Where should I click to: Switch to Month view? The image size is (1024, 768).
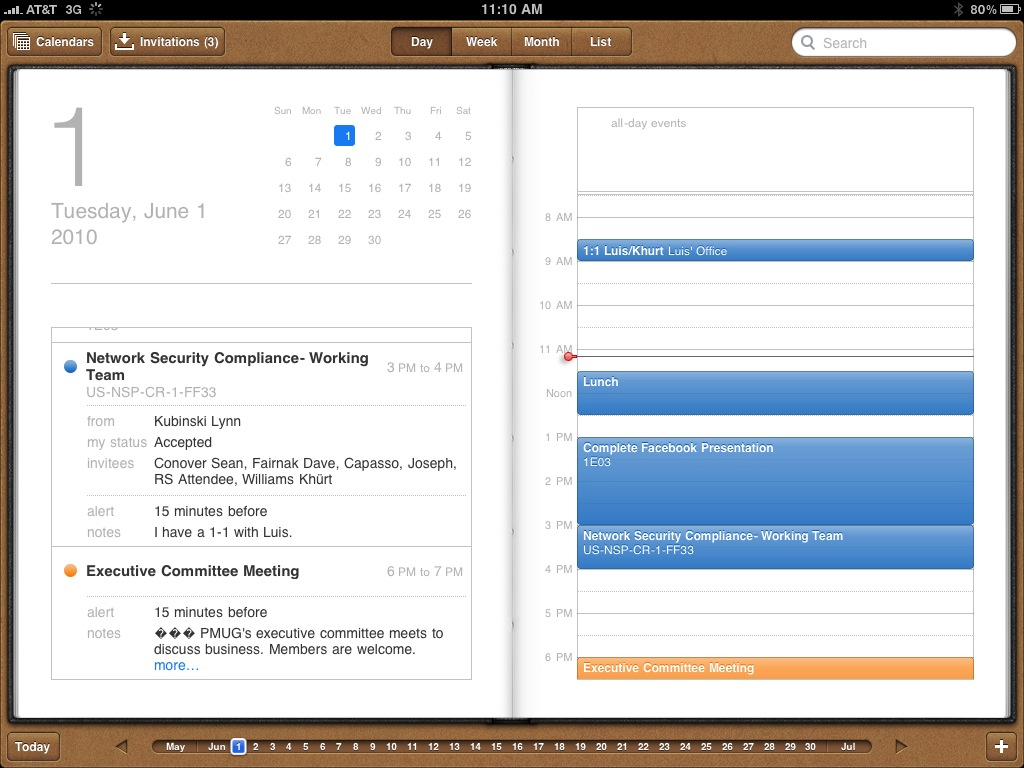pos(541,42)
